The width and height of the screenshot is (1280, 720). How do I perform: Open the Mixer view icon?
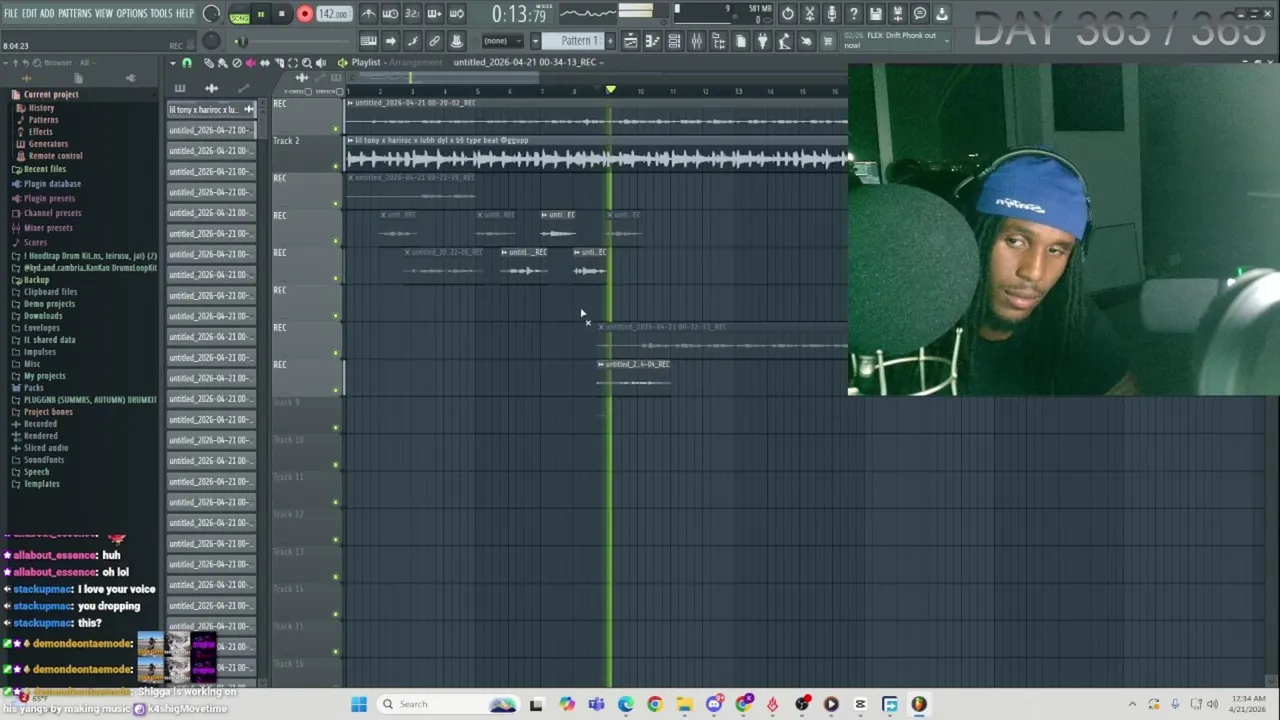[696, 41]
